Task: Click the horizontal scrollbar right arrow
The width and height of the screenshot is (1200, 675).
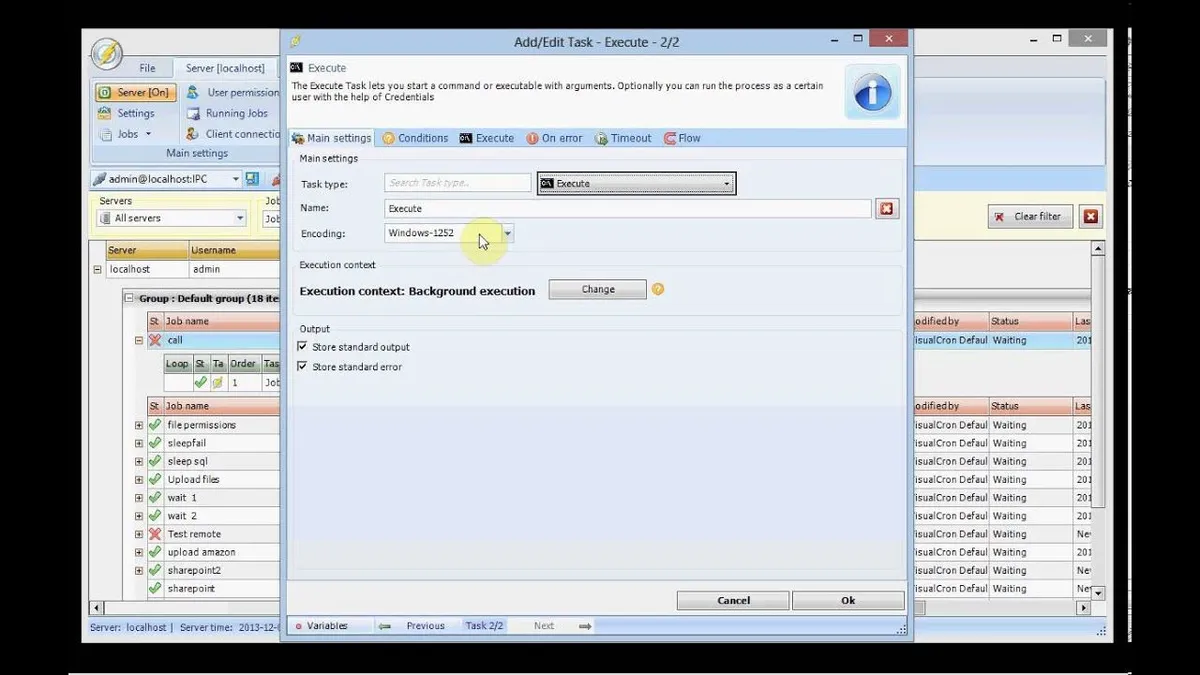Action: point(1083,607)
